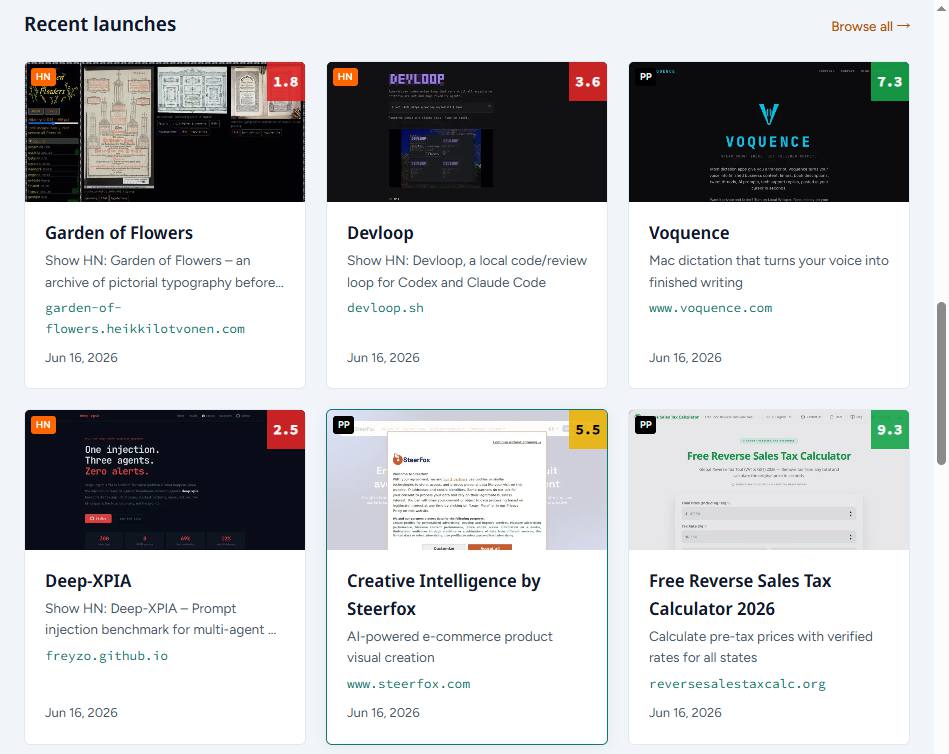
Task: Click the HN badge on Devloop thumbnail
Action: coord(345,77)
